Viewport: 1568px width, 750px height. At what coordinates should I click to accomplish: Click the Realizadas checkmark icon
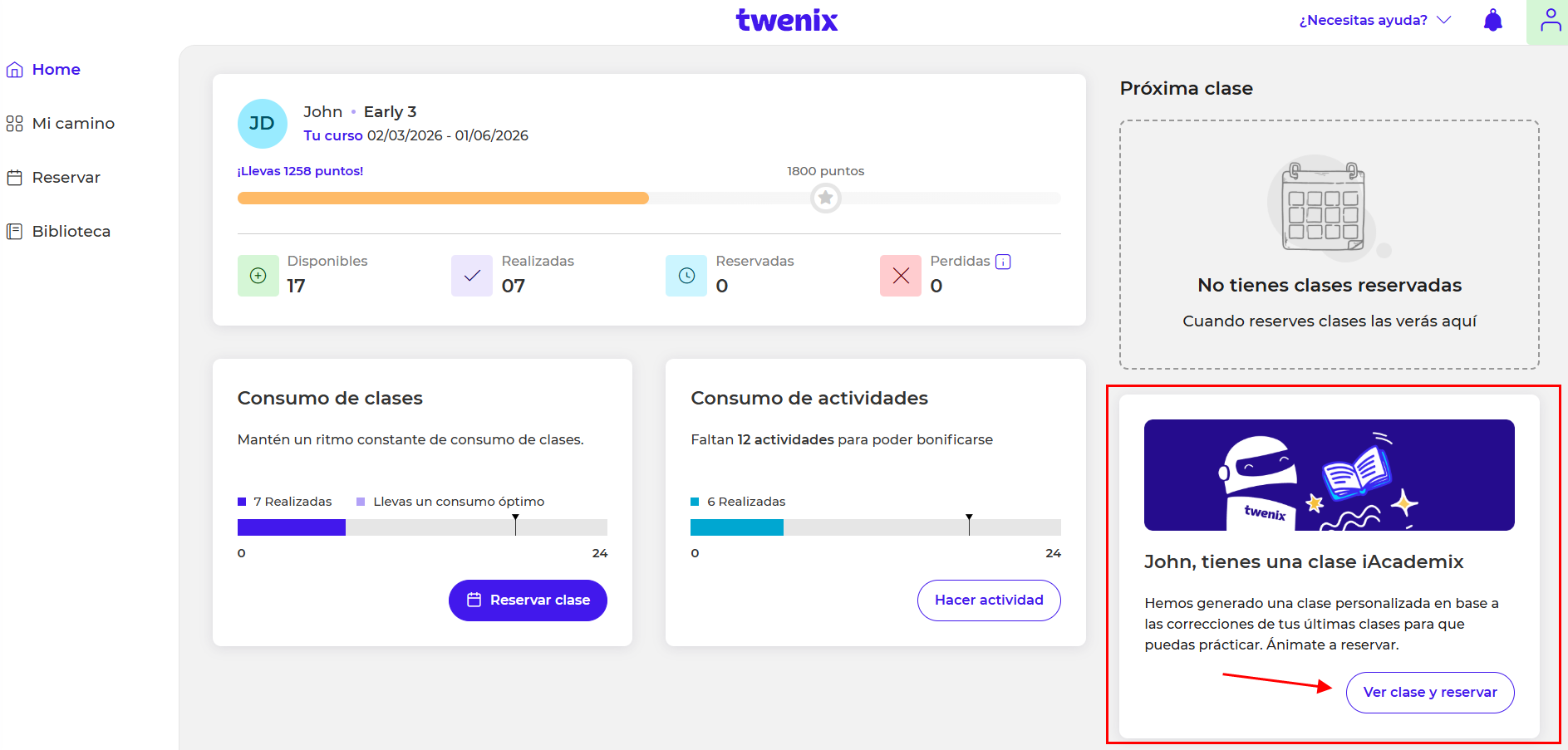point(472,276)
